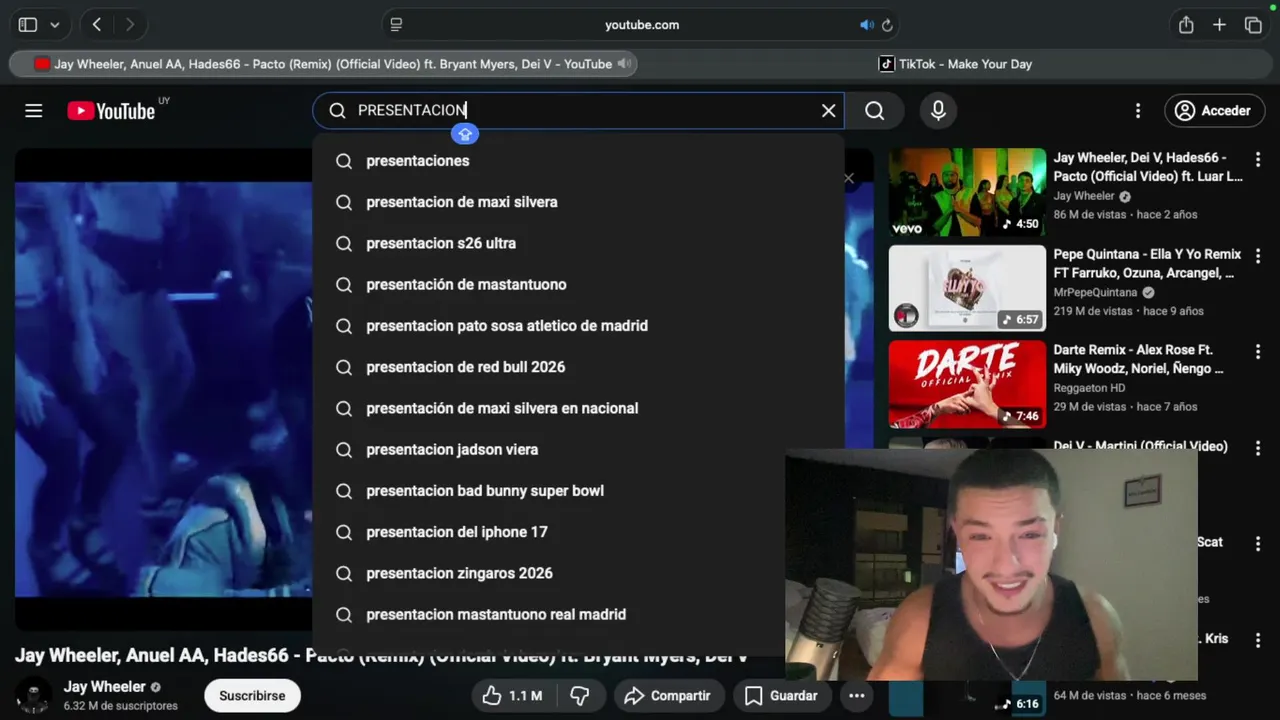1280x720 pixels.
Task: Visit MrPepeQuintana channel link
Action: pos(1095,292)
